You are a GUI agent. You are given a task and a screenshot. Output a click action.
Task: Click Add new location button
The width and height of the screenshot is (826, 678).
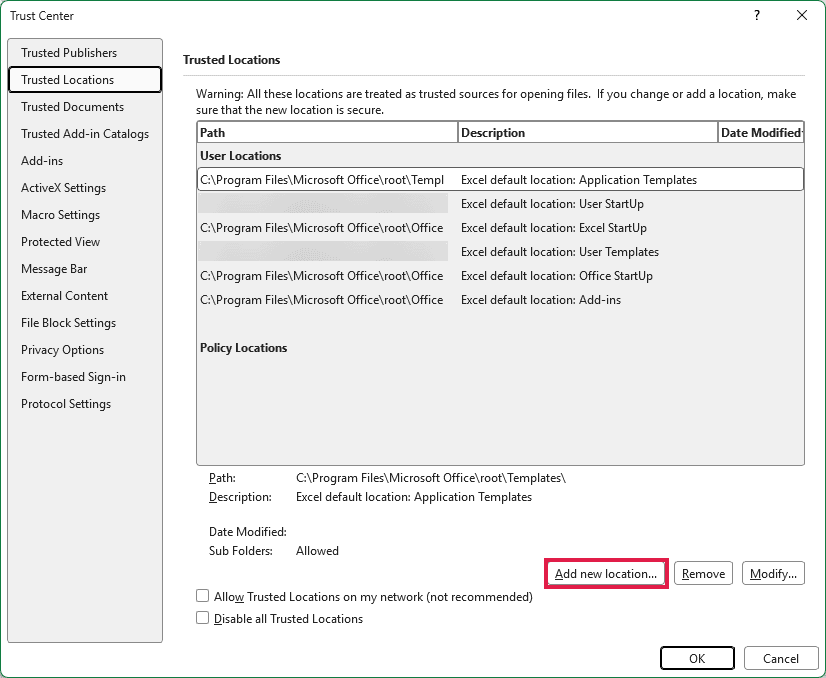[x=606, y=574]
